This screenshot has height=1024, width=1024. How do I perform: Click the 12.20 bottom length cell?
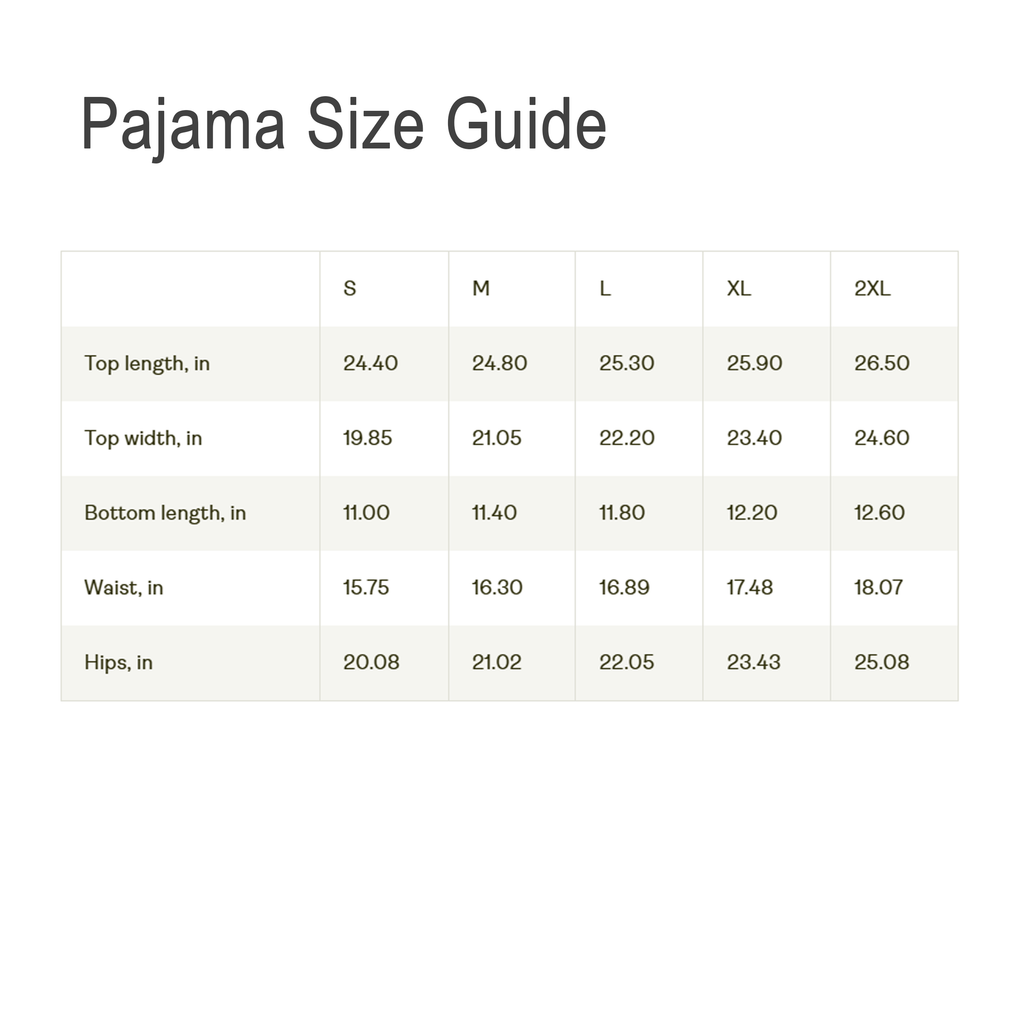click(x=751, y=513)
